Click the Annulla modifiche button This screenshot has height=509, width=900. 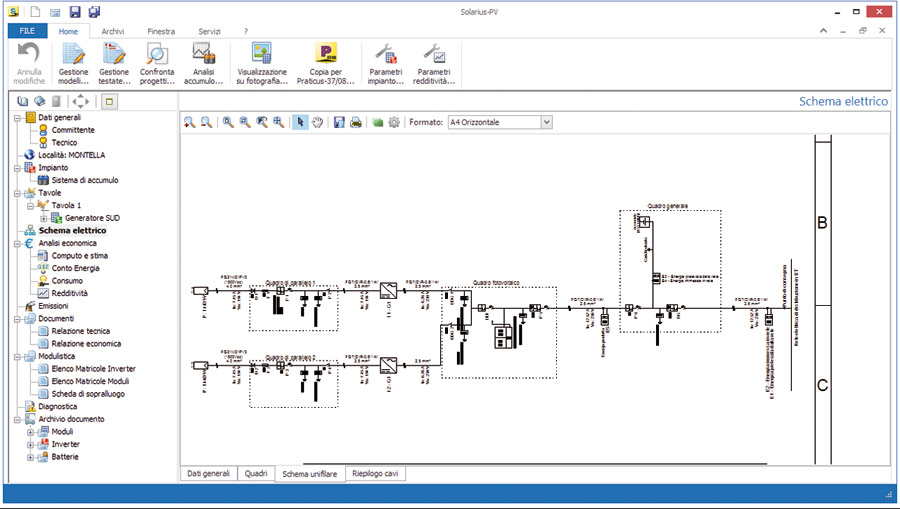tap(29, 64)
